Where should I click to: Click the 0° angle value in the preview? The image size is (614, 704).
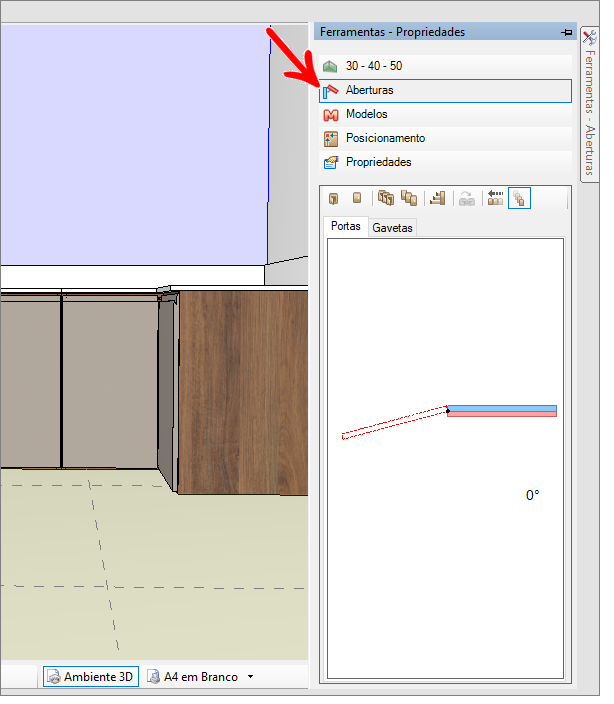click(x=532, y=495)
